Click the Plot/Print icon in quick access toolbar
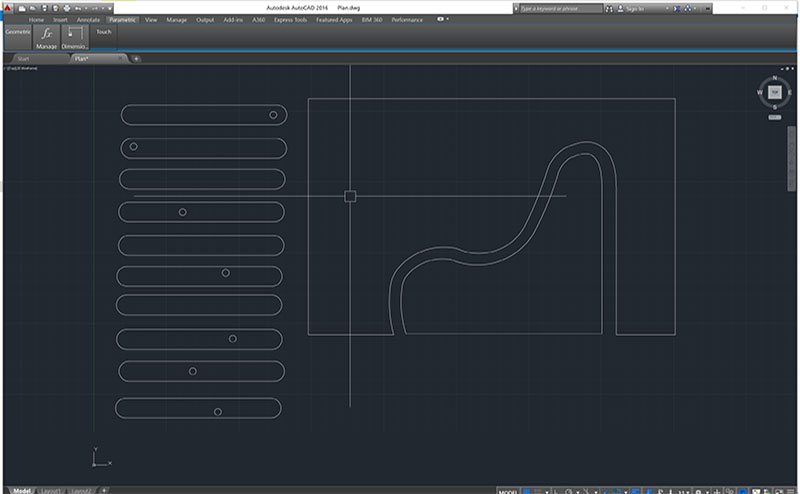Image resolution: width=800 pixels, height=494 pixels. pos(67,9)
